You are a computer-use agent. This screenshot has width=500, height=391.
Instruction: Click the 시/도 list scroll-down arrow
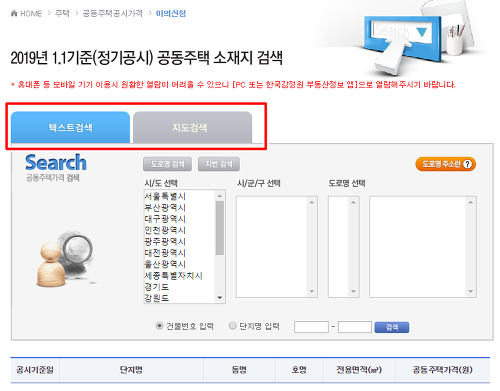220,298
